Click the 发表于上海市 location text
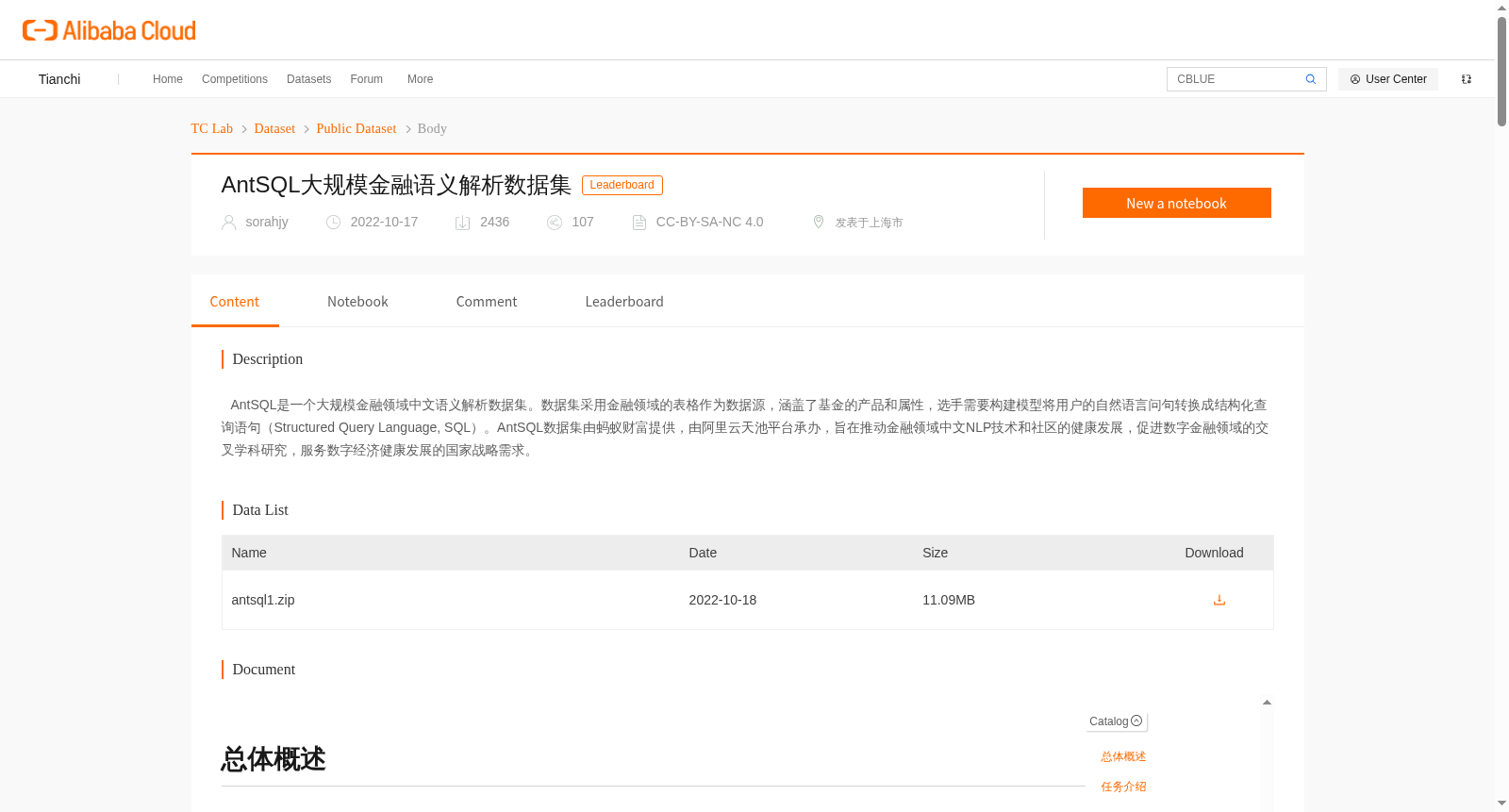This screenshot has width=1509, height=812. pyautogui.click(x=870, y=223)
